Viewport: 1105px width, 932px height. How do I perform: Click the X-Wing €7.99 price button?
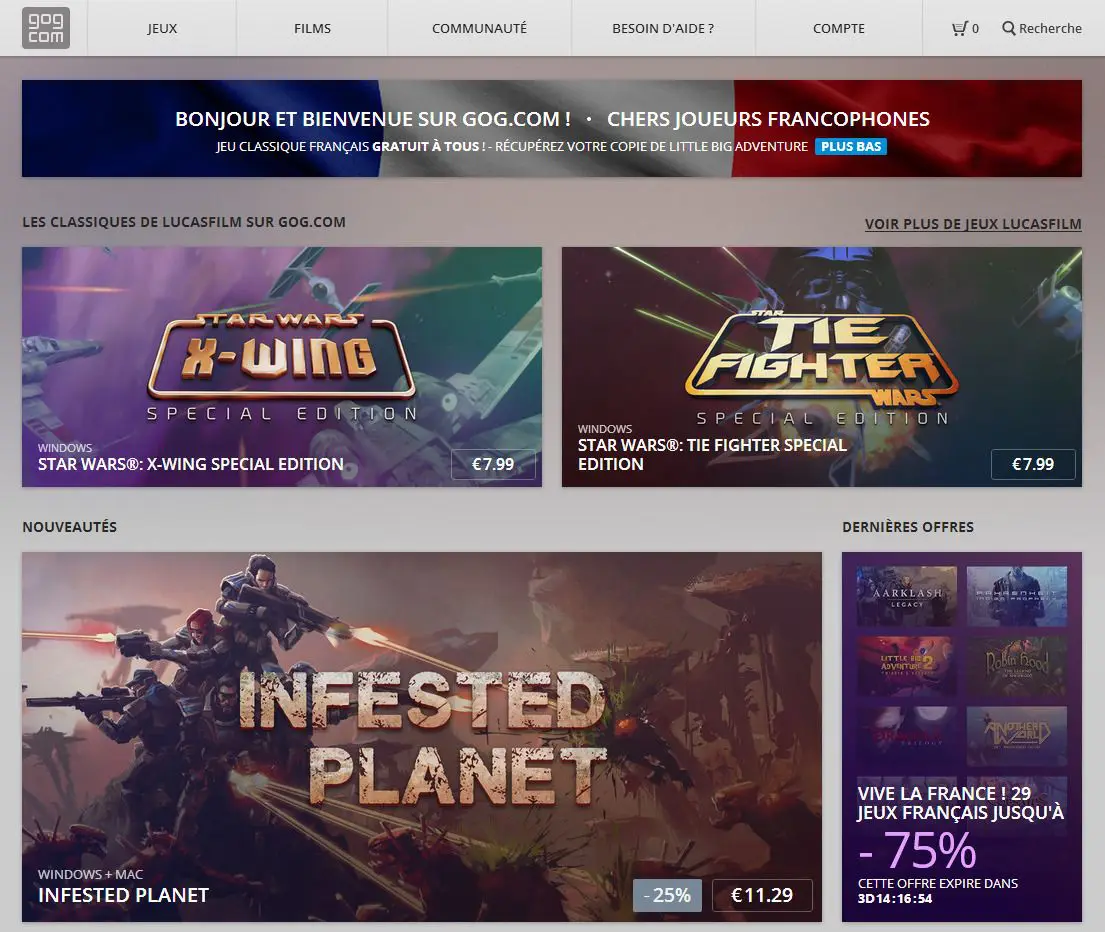(493, 464)
